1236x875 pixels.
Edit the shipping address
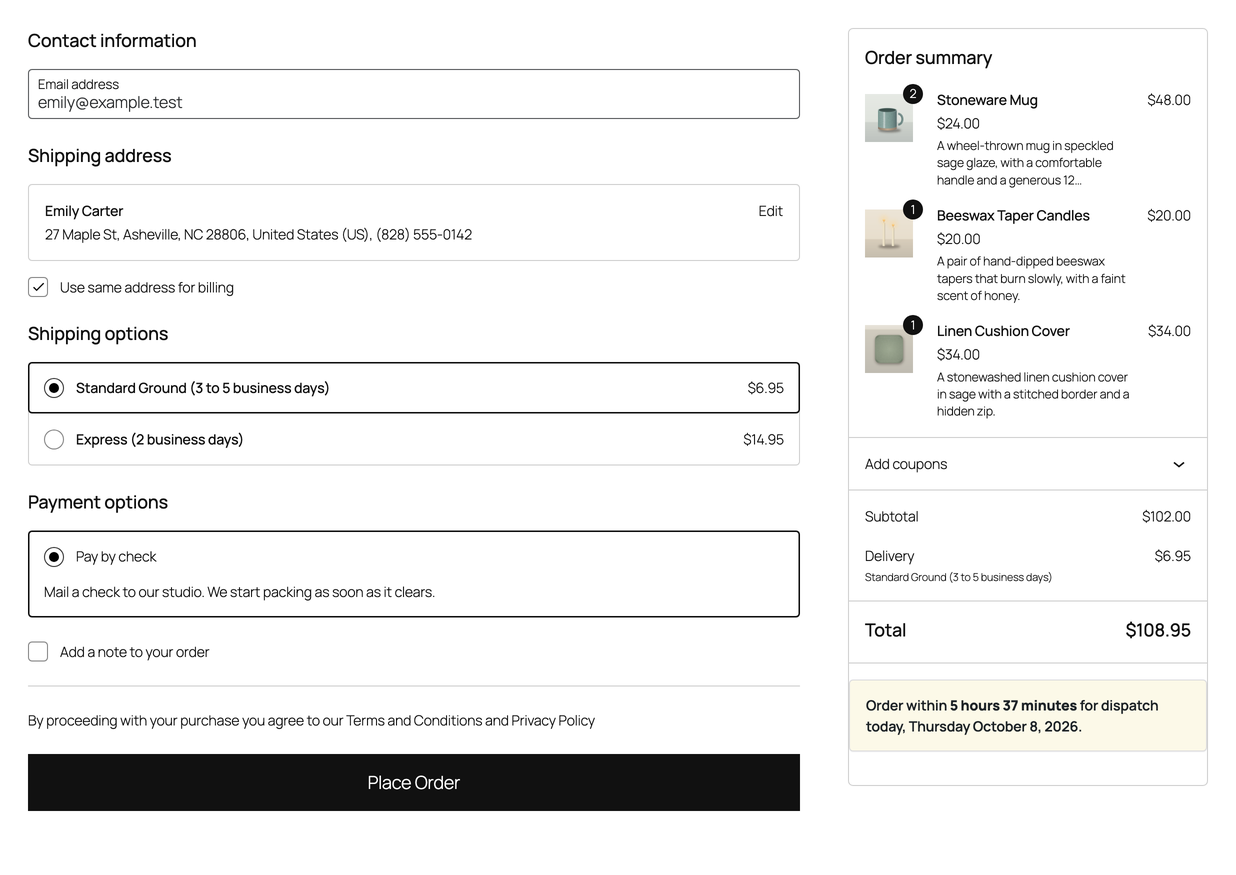pyautogui.click(x=770, y=211)
